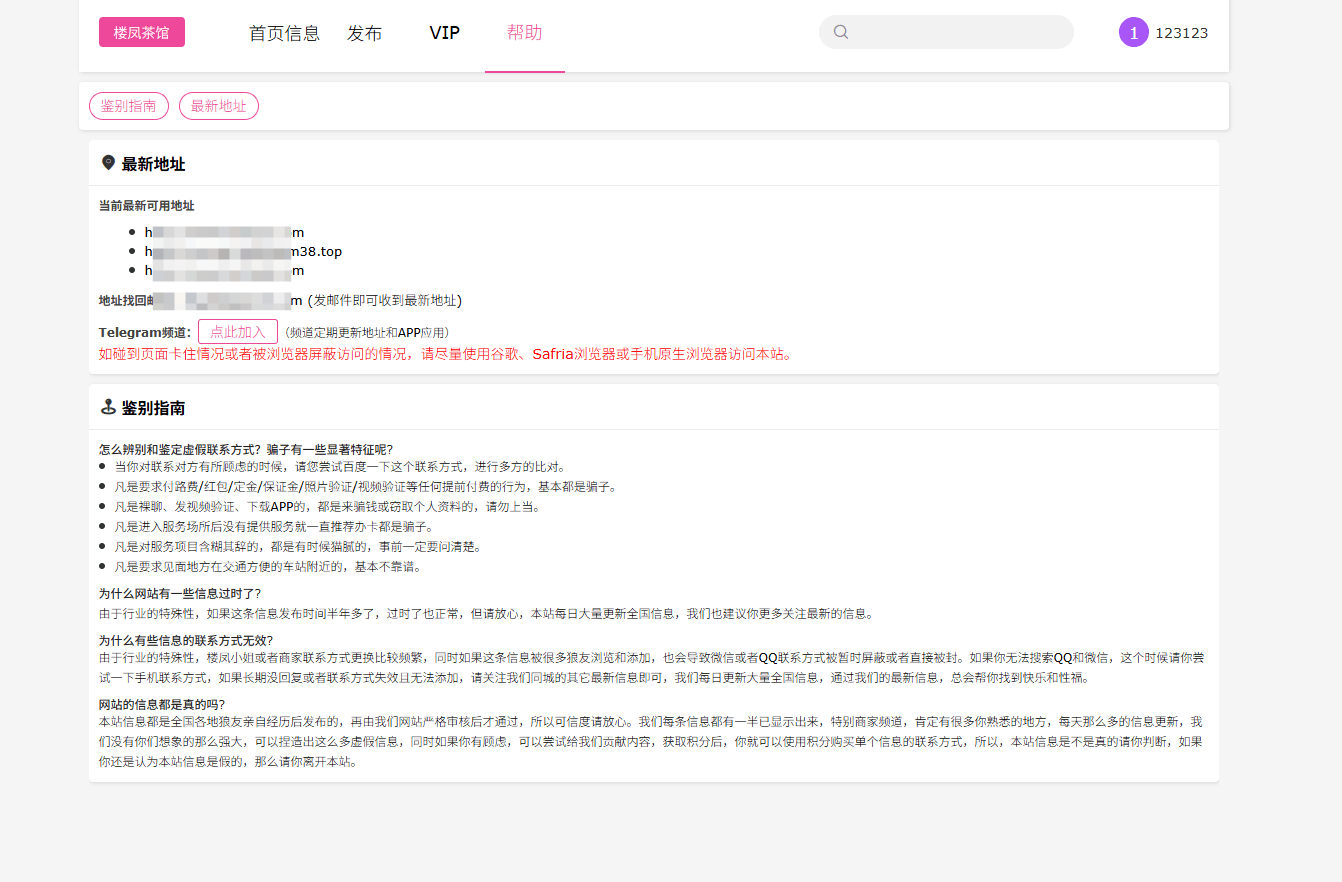Go to the 发布 page

[x=364, y=33]
